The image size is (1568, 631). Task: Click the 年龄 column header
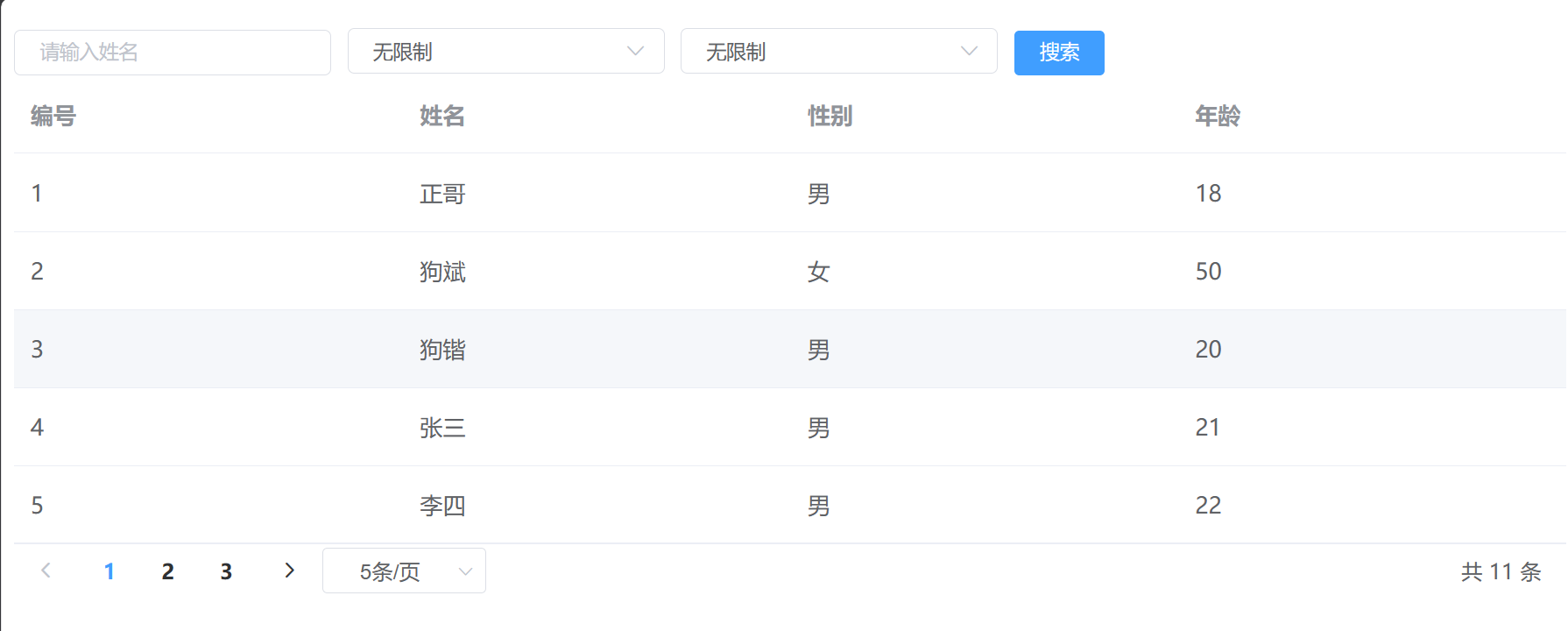tap(1218, 116)
